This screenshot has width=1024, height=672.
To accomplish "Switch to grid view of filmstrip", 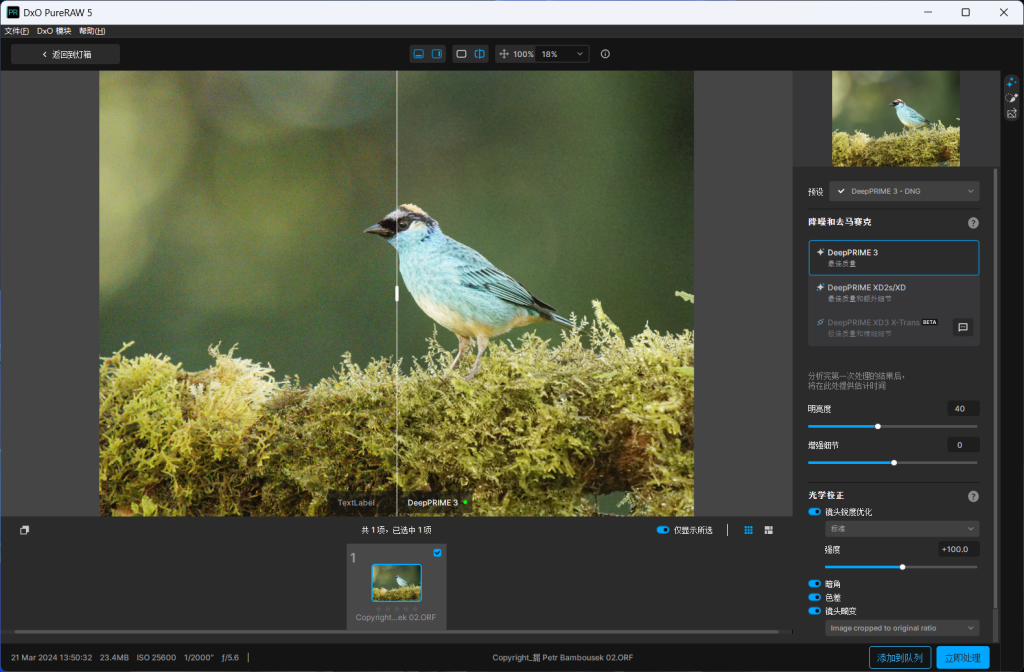I will click(747, 530).
